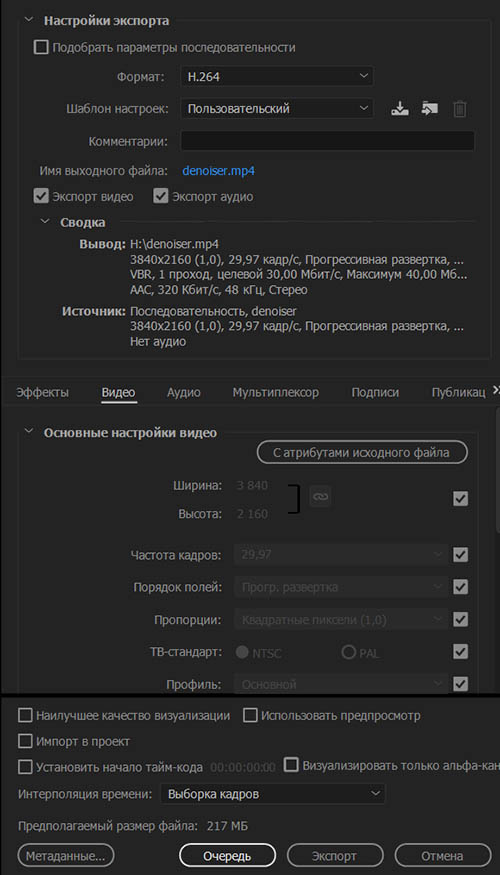
Task: Enable Использовать предпросмотр checkbox
Action: click(x=250, y=715)
